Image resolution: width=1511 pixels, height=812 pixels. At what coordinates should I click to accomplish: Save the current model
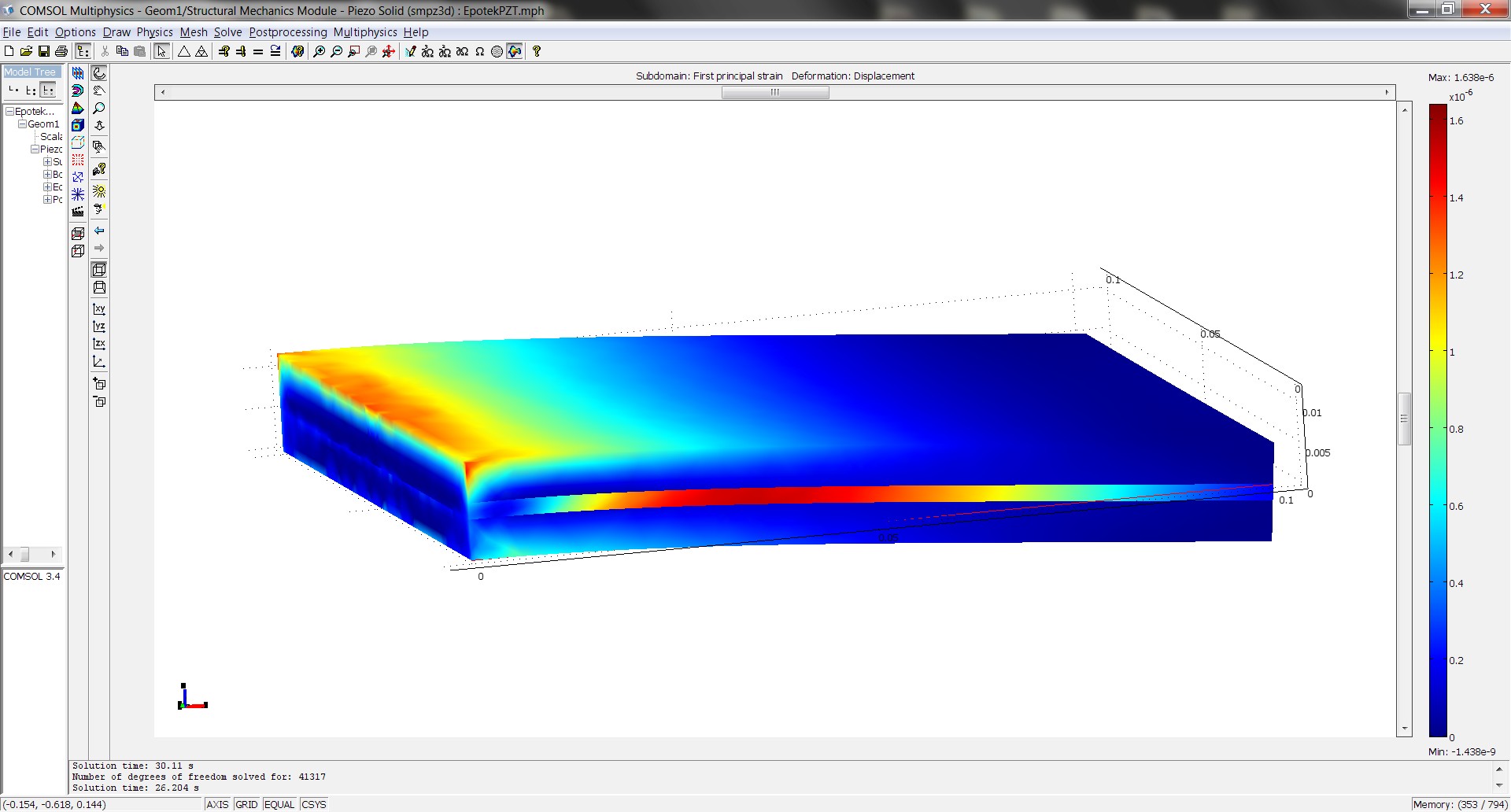(x=44, y=51)
